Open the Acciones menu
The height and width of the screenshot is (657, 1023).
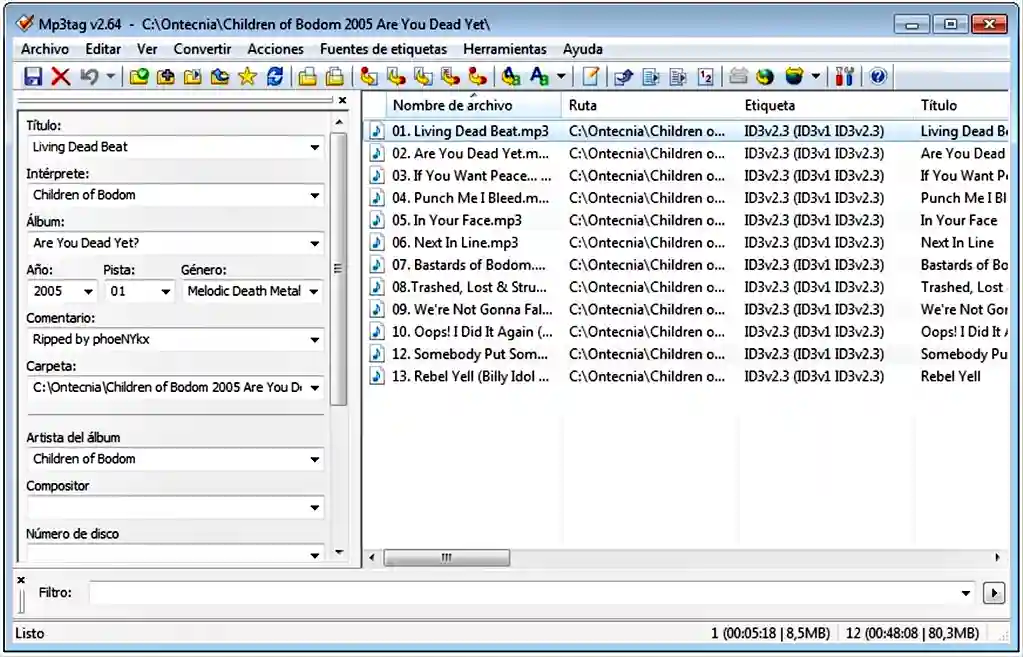(275, 49)
